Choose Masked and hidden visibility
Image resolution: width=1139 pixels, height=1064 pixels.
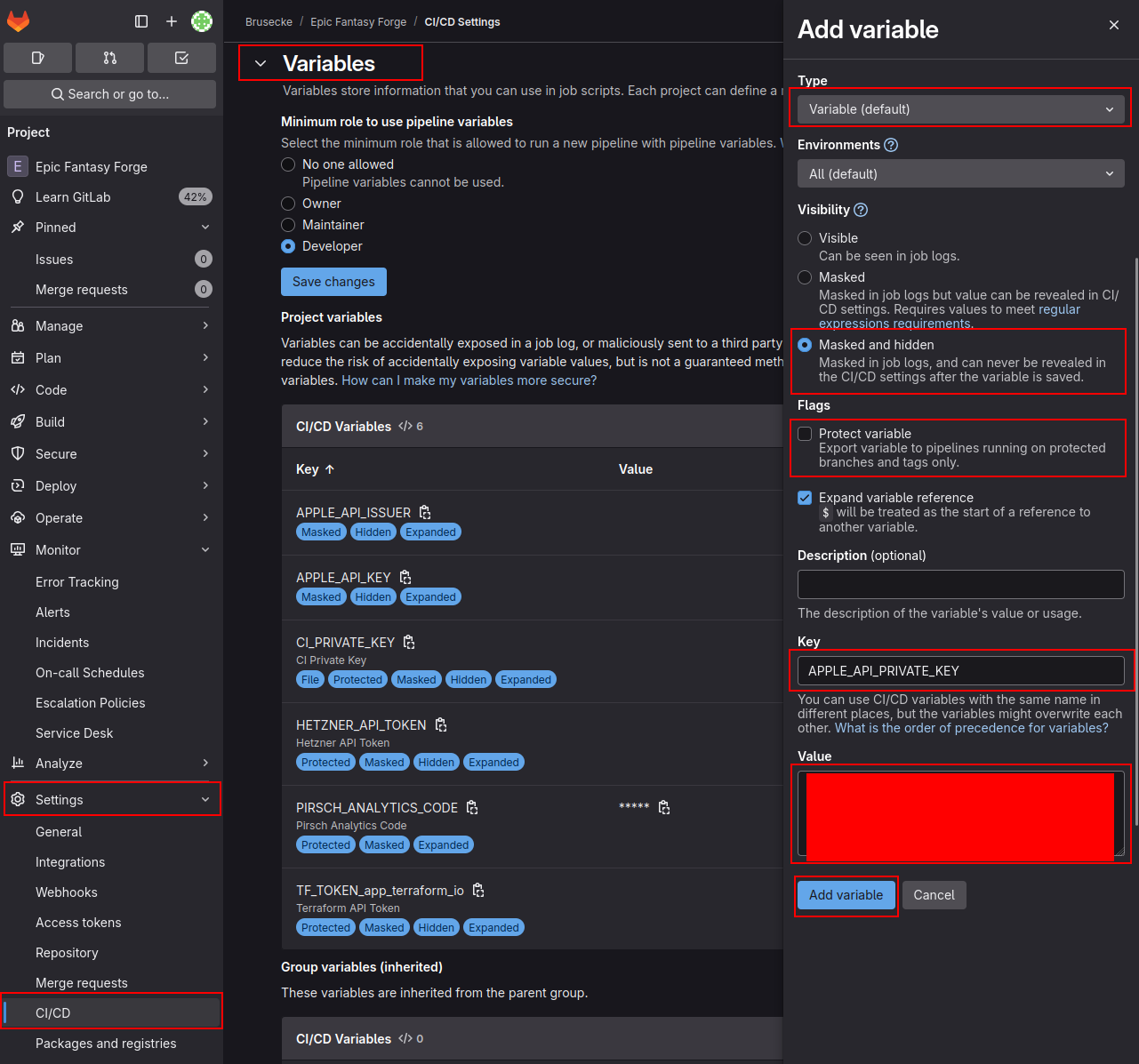805,345
